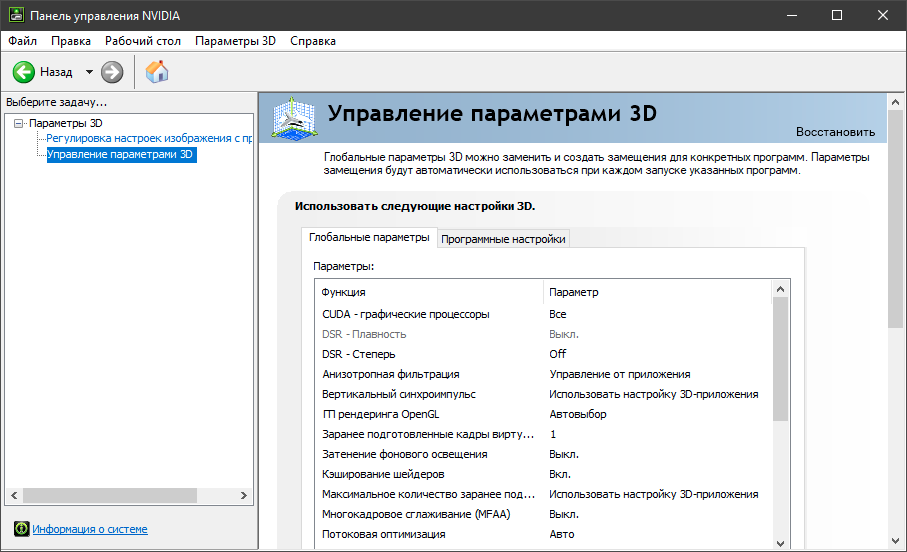Select the DSR - Плавность row
Viewport: 907px width, 552px height.
(543, 334)
